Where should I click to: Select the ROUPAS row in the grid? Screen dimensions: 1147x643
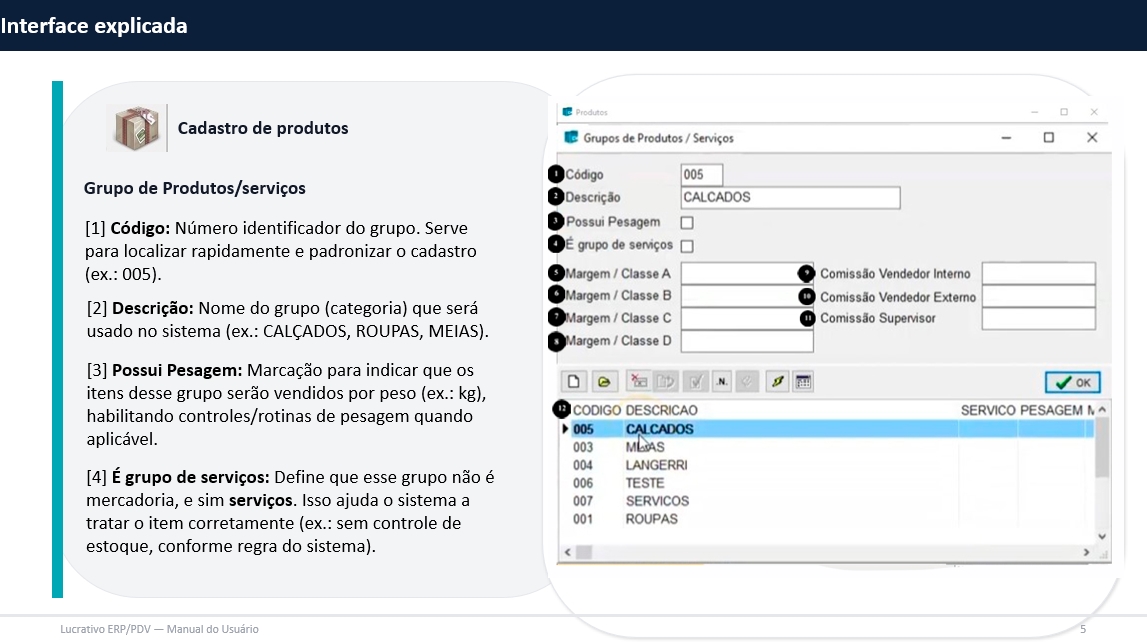tap(652, 519)
